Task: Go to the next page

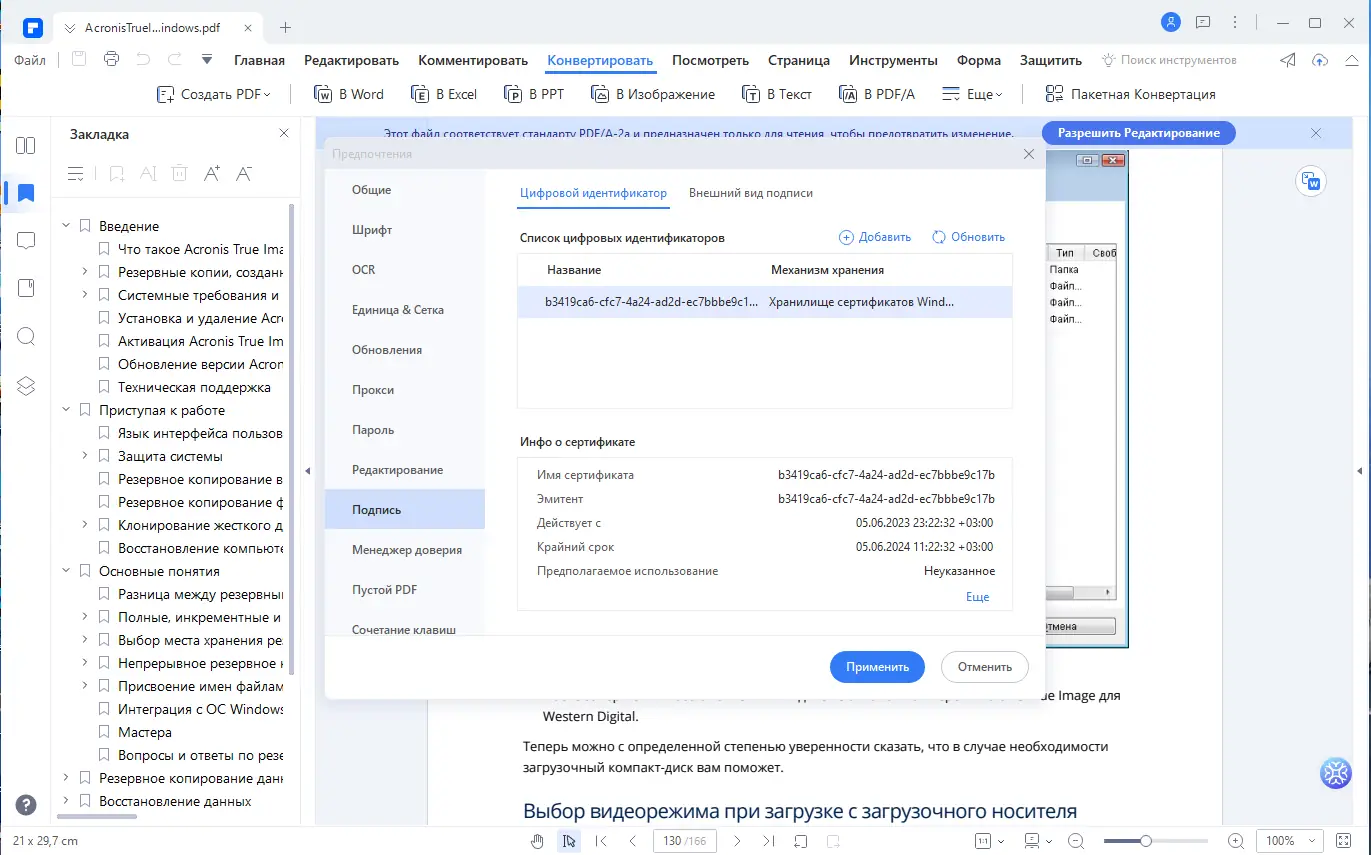Action: coord(737,841)
